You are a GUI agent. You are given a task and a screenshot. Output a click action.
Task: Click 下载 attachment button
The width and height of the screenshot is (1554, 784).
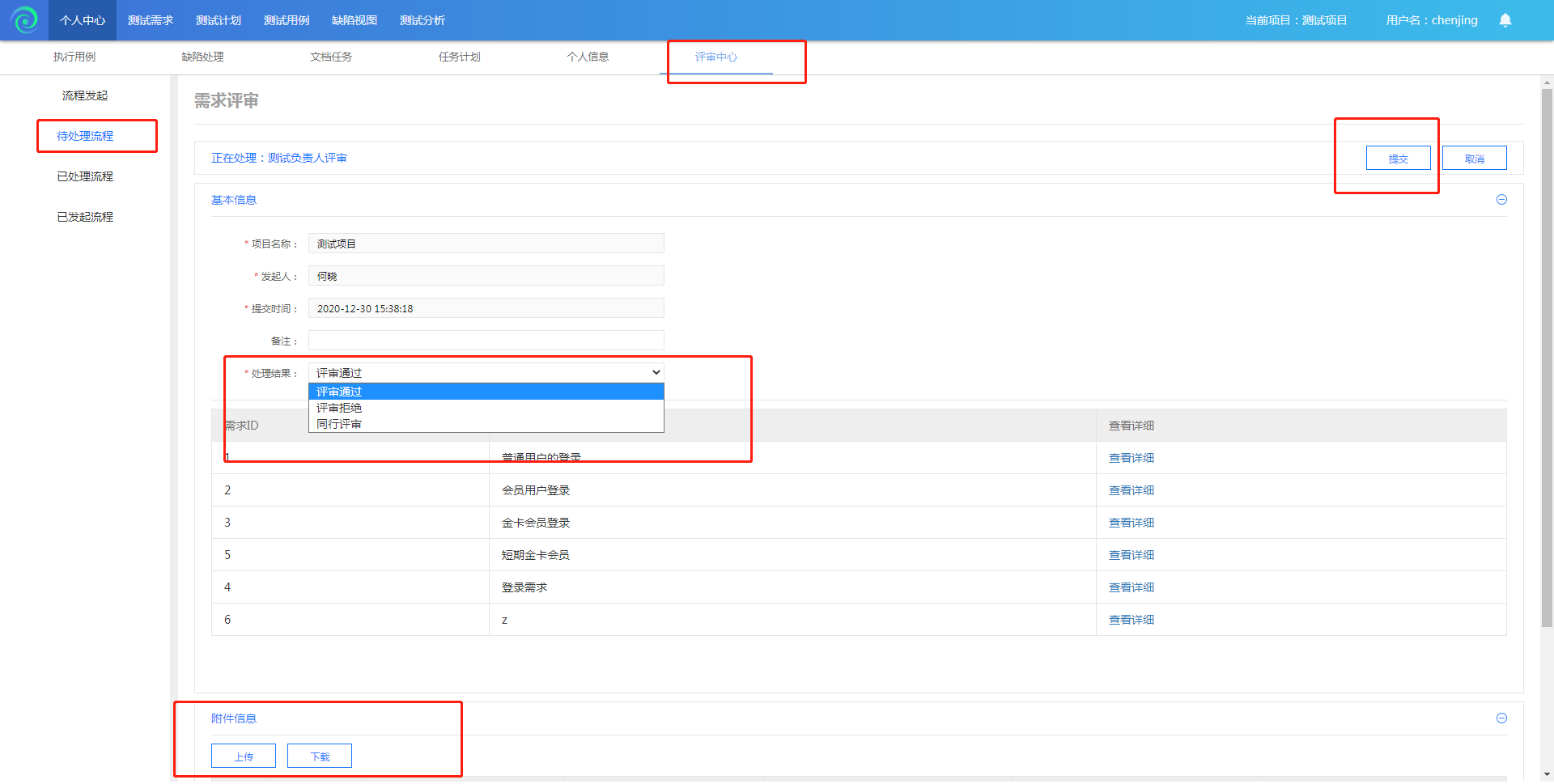320,756
